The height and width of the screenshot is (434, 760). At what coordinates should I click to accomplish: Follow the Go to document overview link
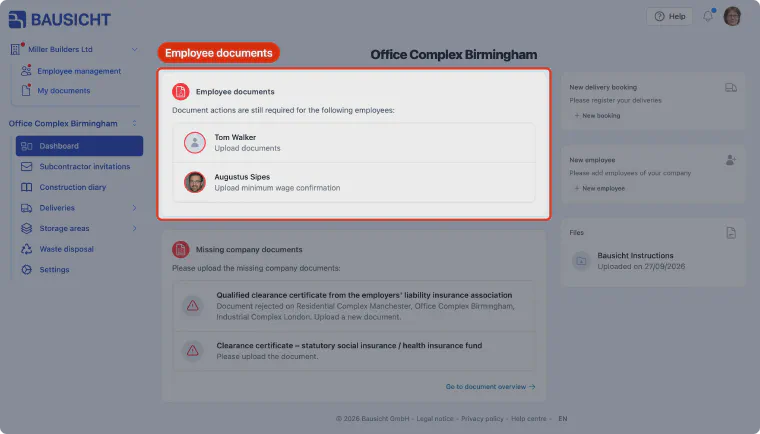tap(491, 387)
